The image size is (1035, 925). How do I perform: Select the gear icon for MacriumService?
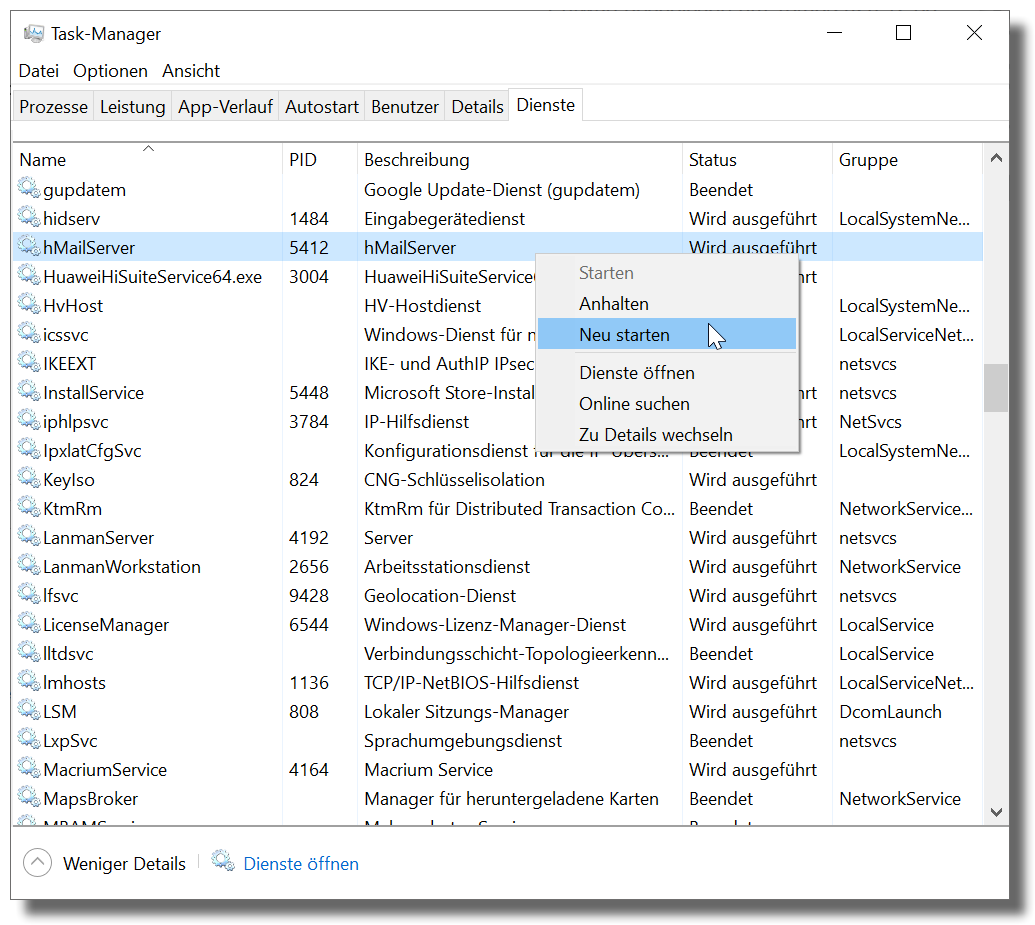point(28,770)
